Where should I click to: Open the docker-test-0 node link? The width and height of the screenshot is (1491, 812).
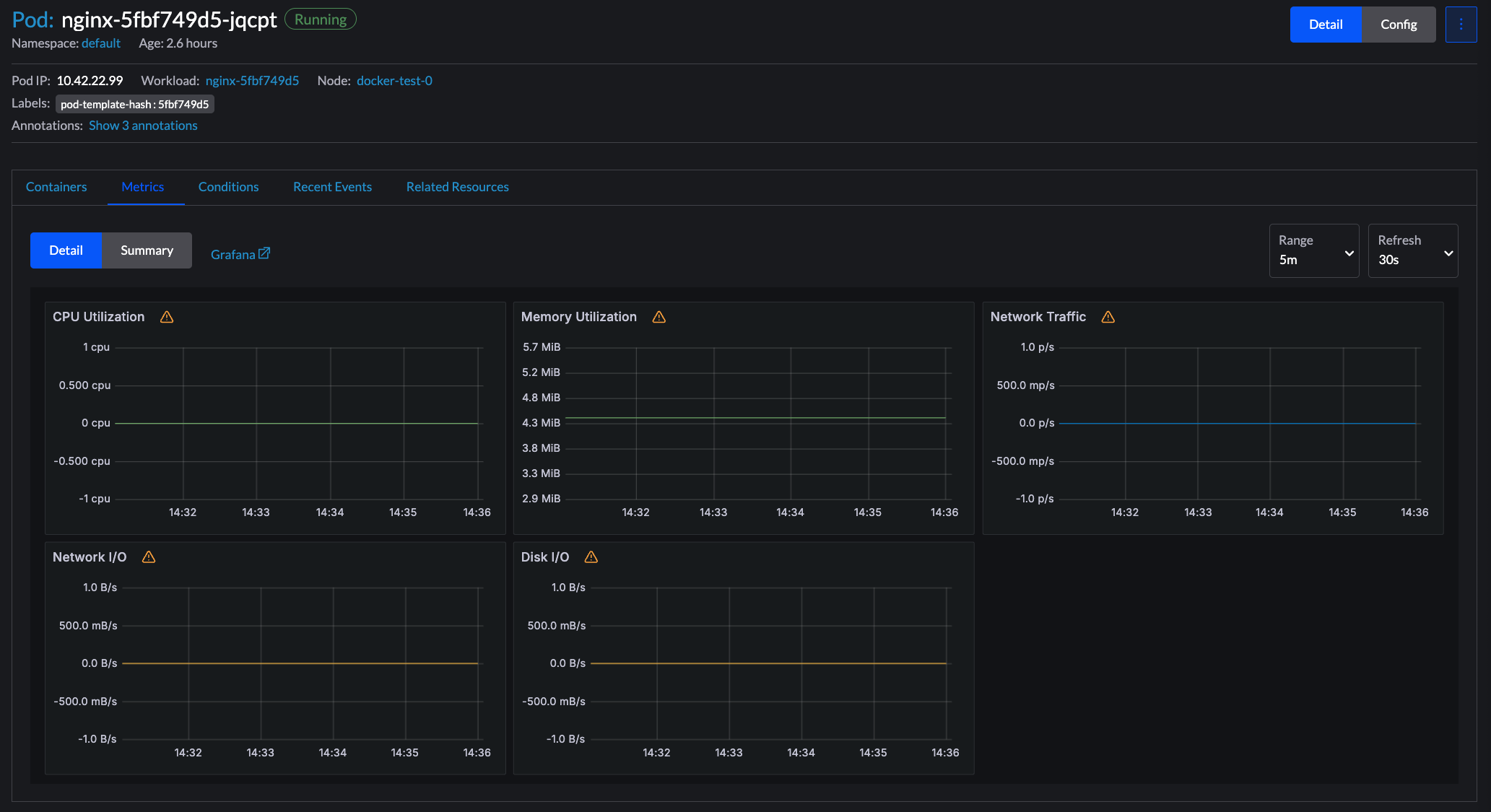click(394, 81)
